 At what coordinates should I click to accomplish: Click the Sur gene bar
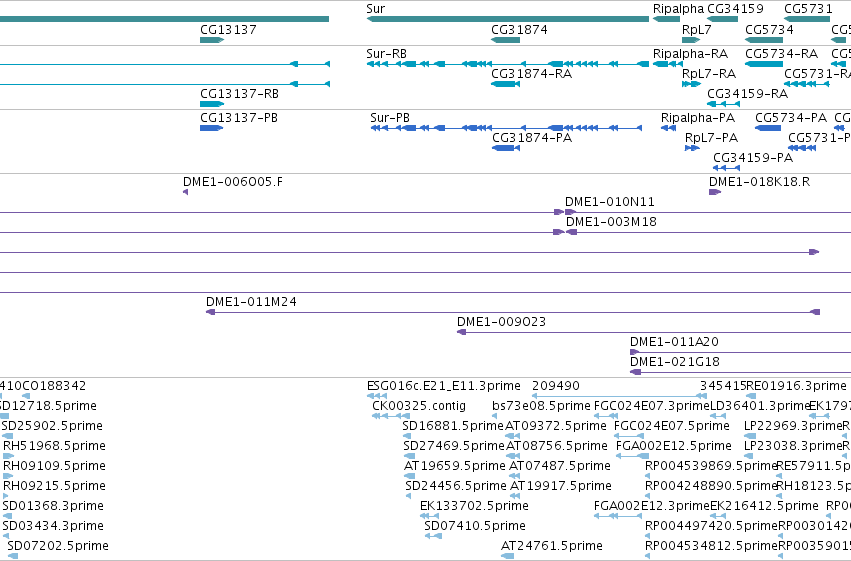[x=507, y=19]
